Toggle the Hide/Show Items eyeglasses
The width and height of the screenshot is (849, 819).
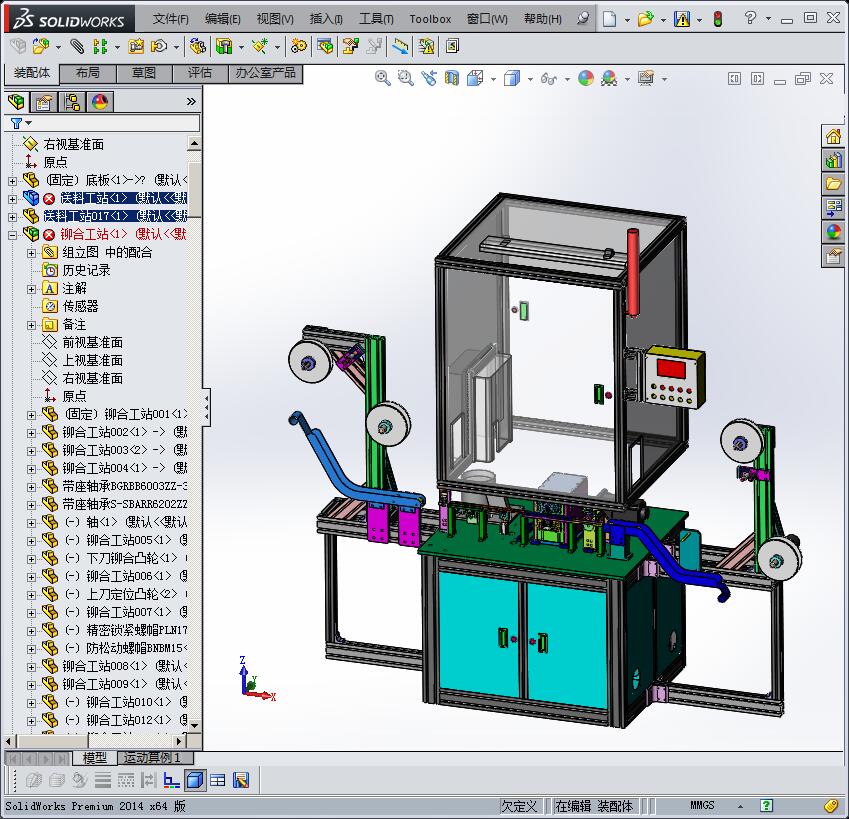click(x=548, y=78)
